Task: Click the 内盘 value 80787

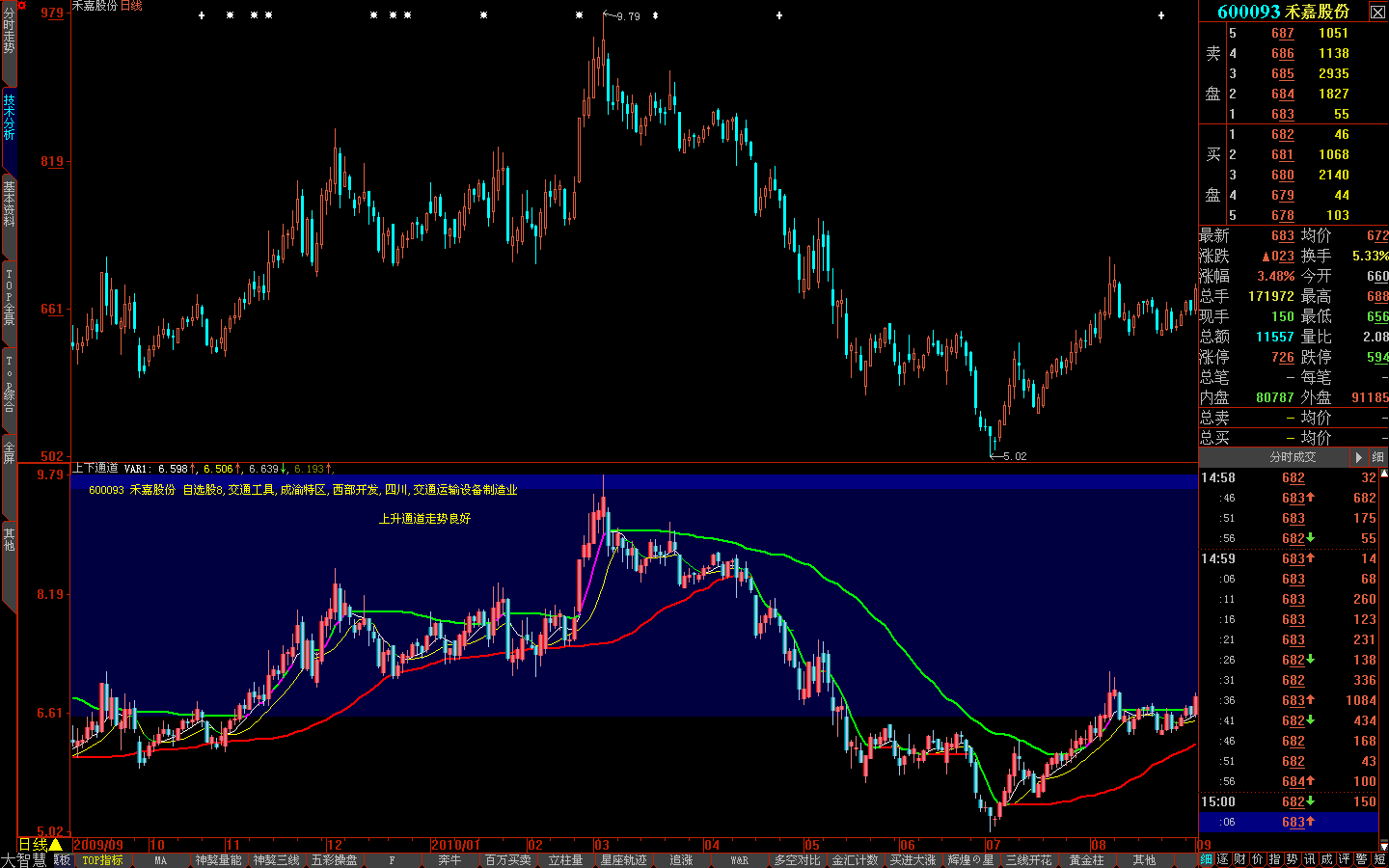Action: [1275, 397]
